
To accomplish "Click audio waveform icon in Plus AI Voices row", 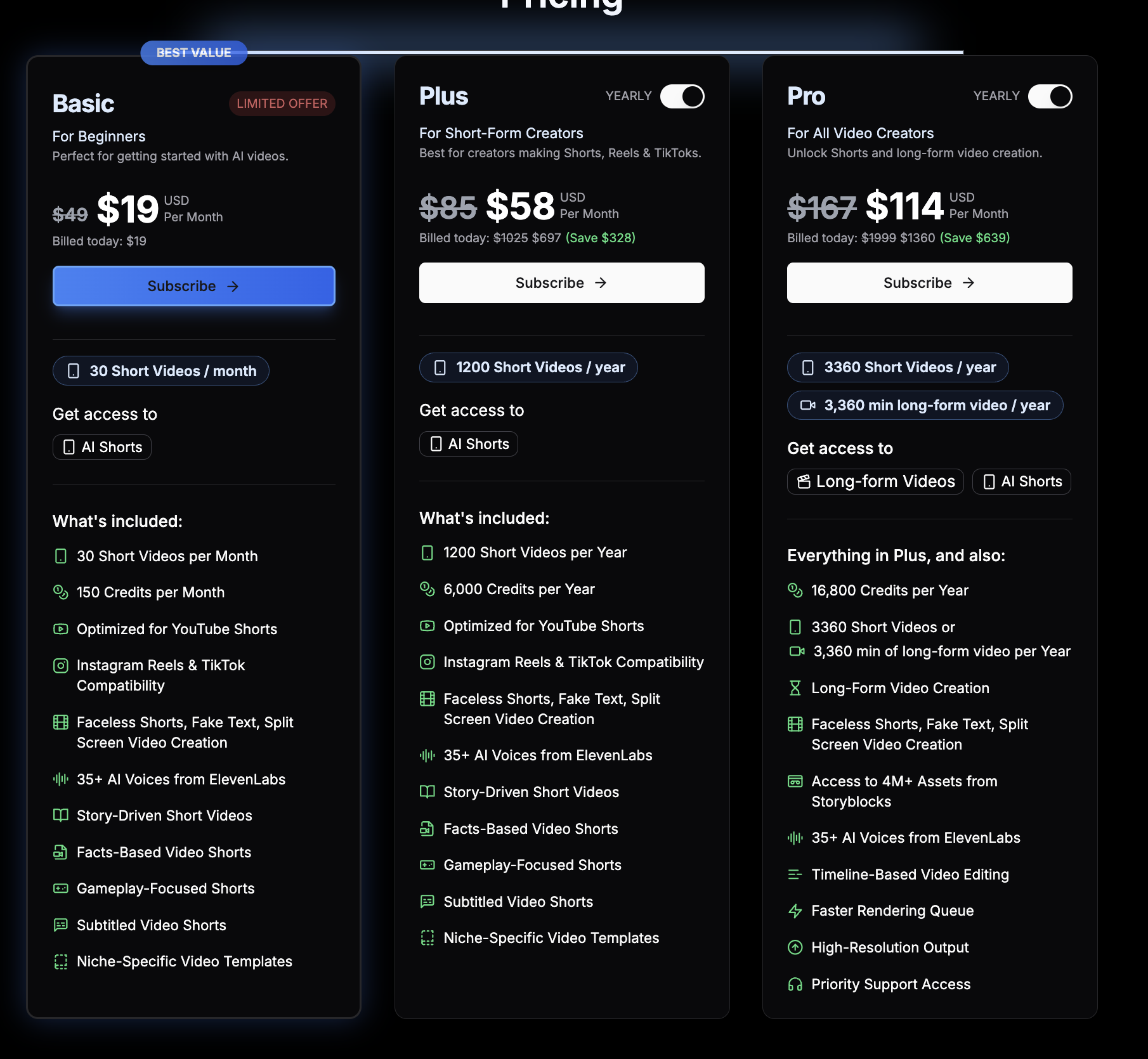I will pos(427,755).
